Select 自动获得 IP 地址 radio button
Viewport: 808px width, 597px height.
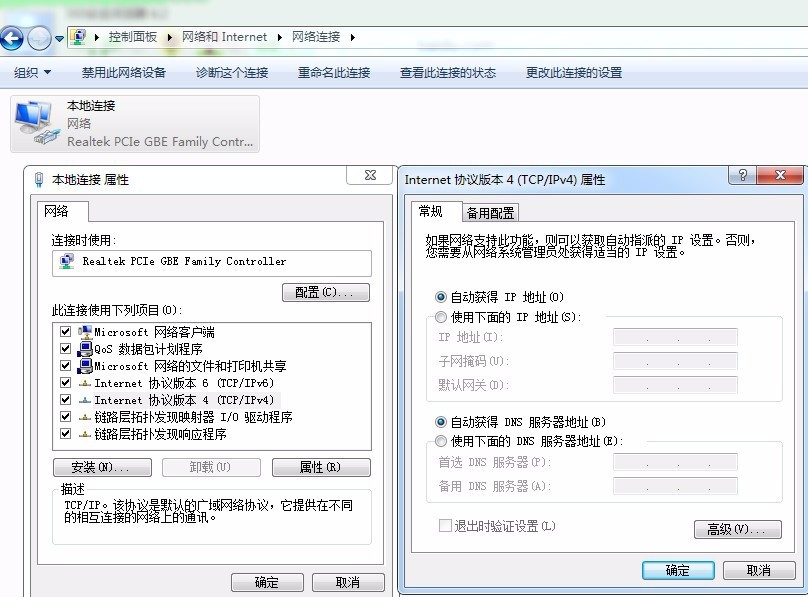pyautogui.click(x=441, y=297)
